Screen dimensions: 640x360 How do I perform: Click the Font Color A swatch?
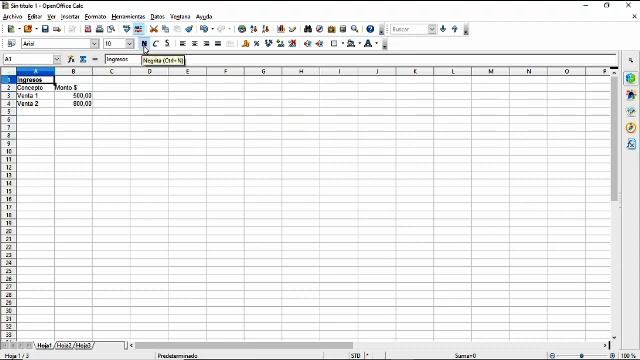[368, 43]
